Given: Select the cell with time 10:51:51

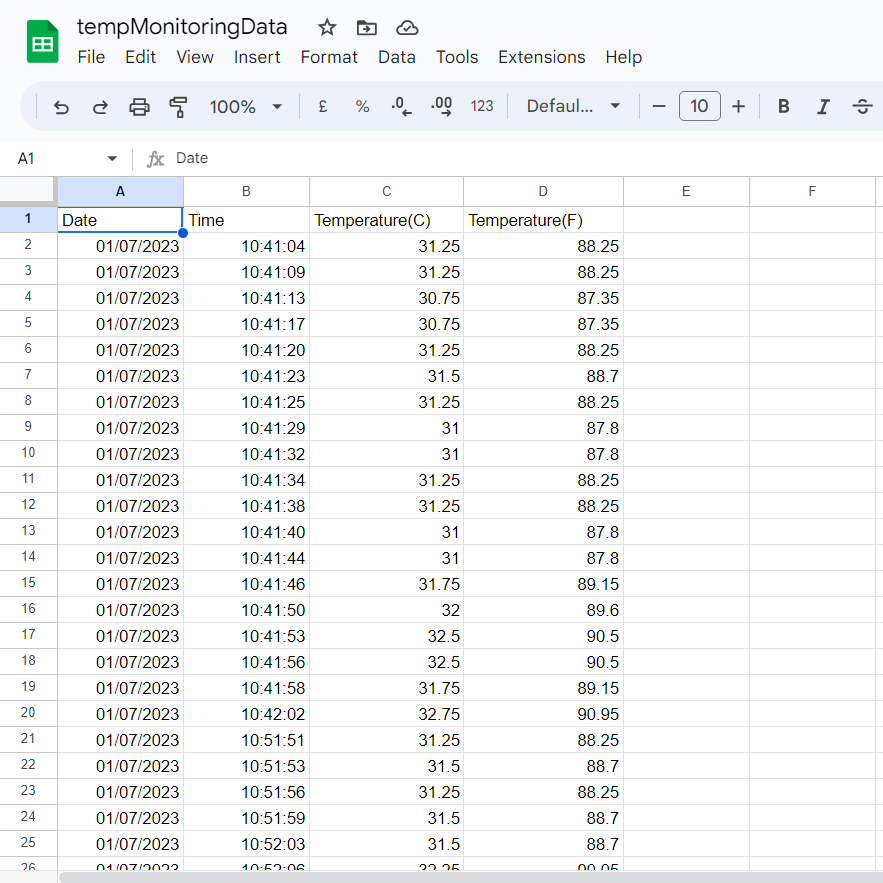Looking at the screenshot, I should 246,740.
